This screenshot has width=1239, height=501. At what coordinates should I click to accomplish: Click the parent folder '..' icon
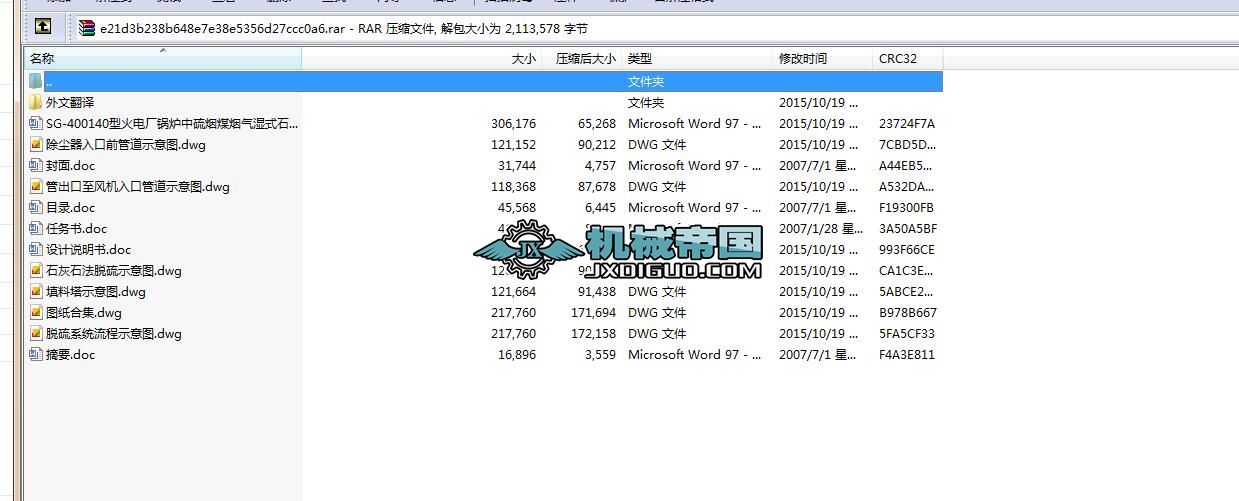(36, 81)
